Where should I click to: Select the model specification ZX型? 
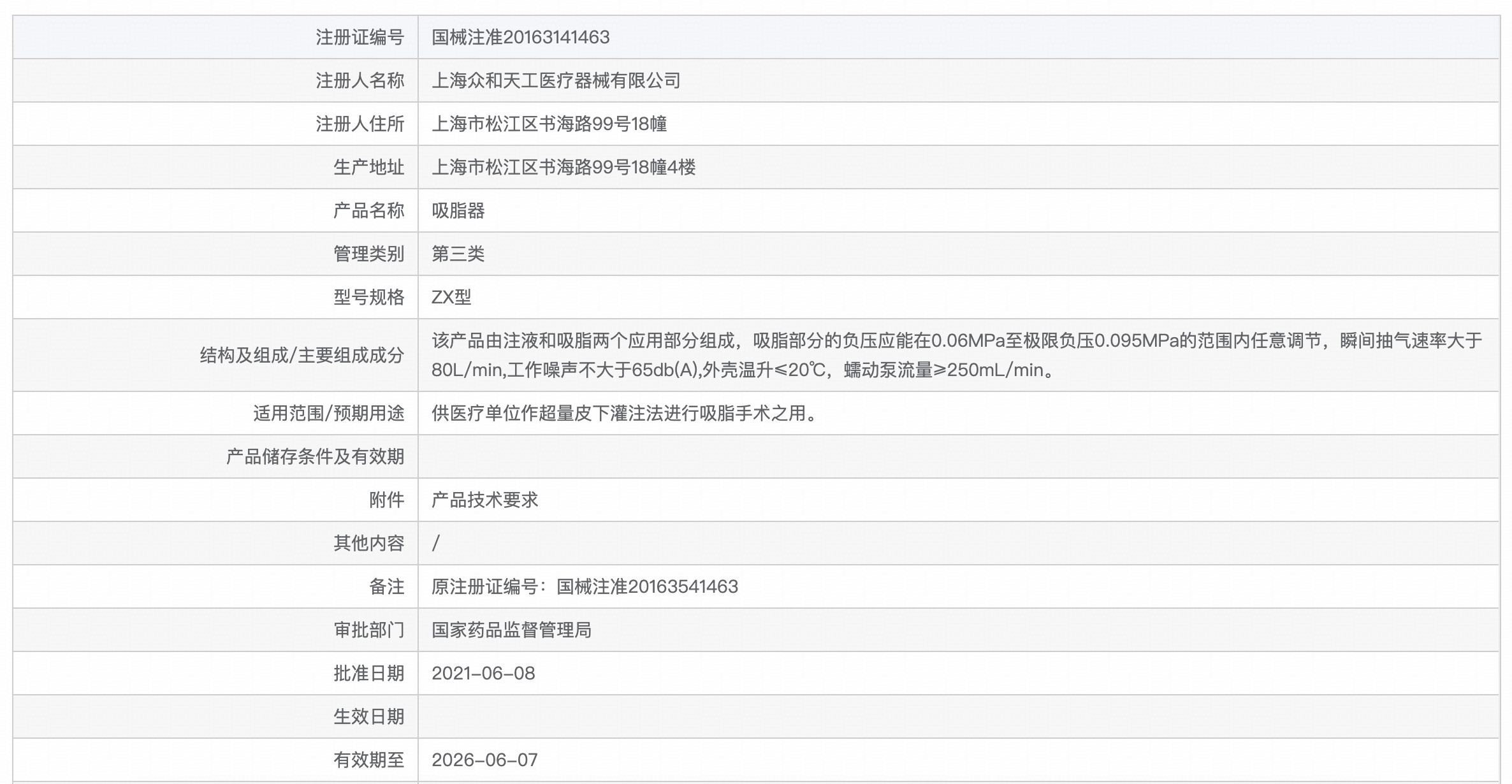[x=451, y=296]
